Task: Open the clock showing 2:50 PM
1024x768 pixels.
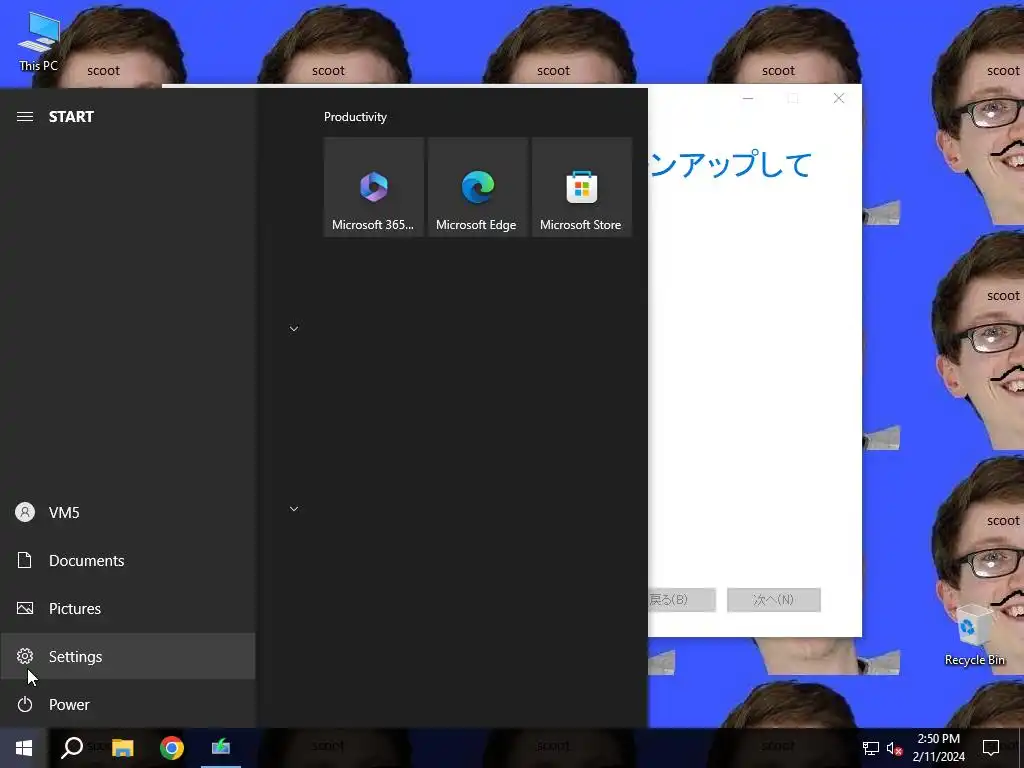Action: pos(938,748)
